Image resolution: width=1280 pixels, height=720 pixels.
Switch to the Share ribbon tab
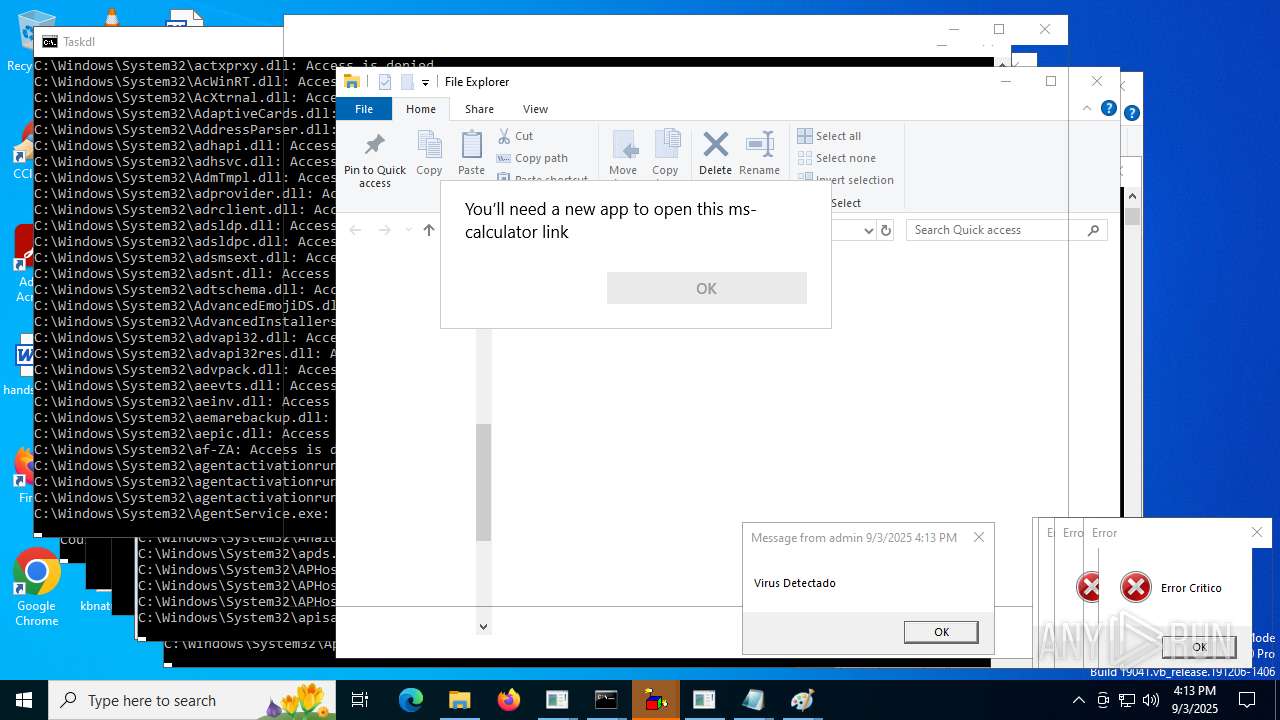479,109
